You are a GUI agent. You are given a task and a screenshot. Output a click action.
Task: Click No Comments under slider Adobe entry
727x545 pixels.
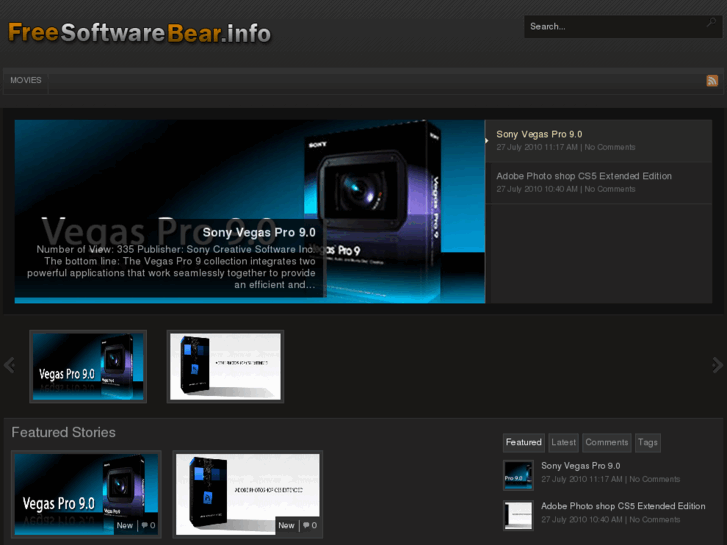tap(610, 189)
